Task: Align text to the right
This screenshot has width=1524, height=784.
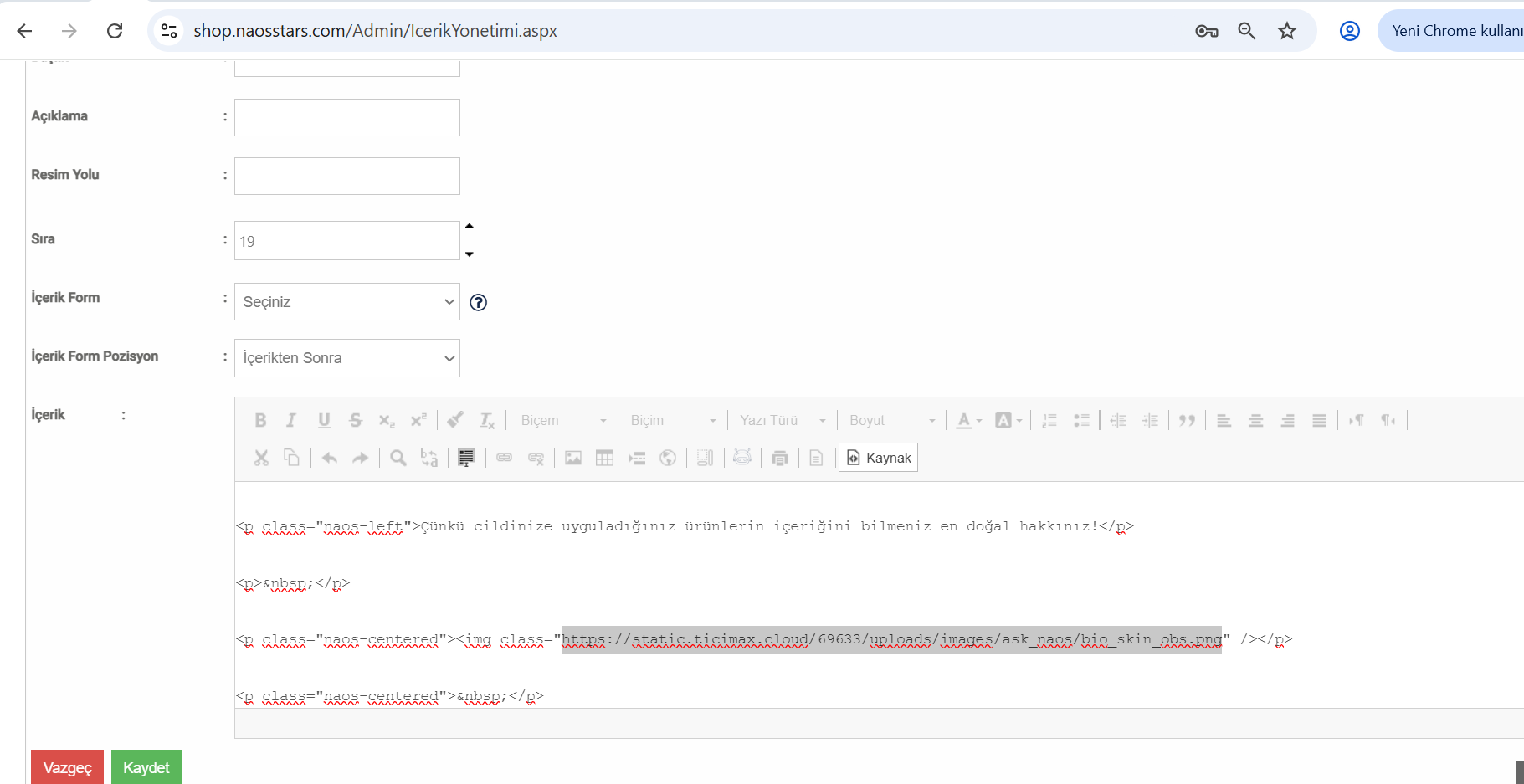Action: pyautogui.click(x=1287, y=420)
